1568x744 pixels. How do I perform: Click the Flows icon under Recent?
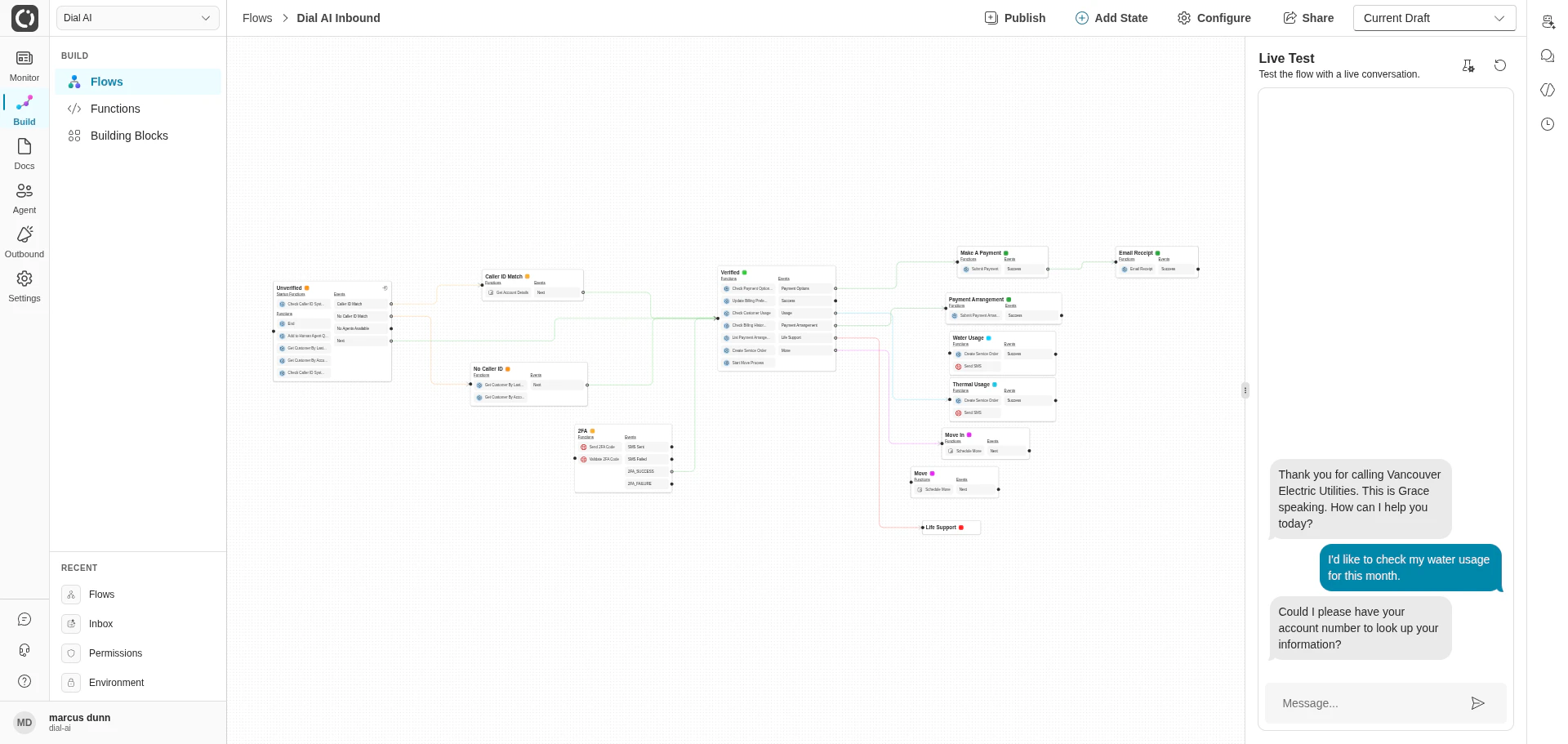click(71, 595)
